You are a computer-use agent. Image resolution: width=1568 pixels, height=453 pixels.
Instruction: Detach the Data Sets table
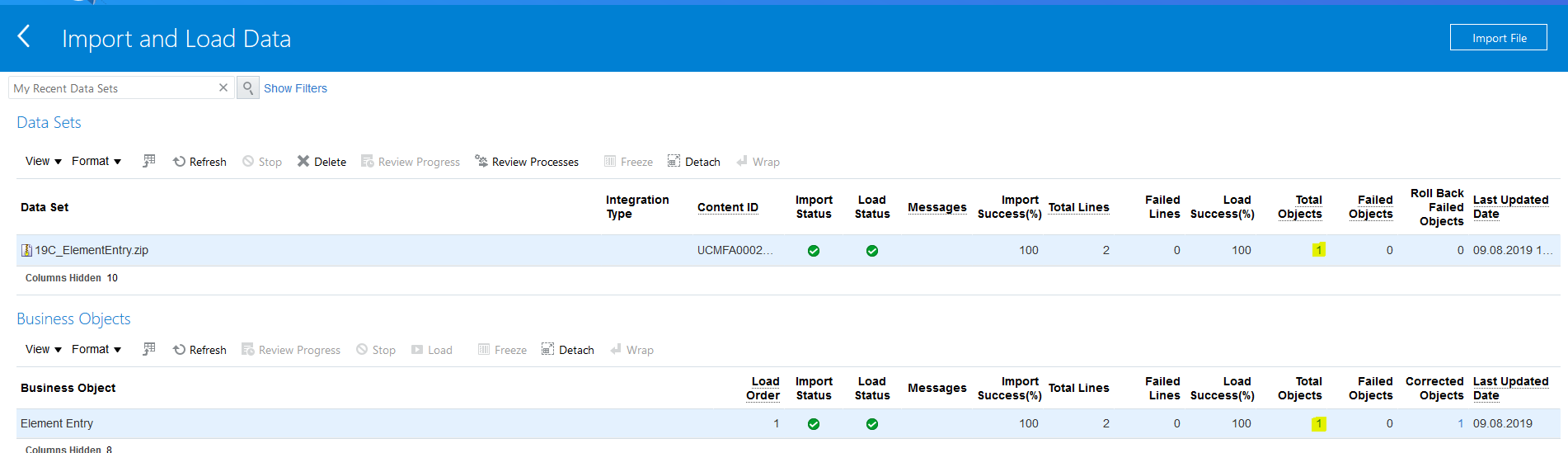[694, 162]
